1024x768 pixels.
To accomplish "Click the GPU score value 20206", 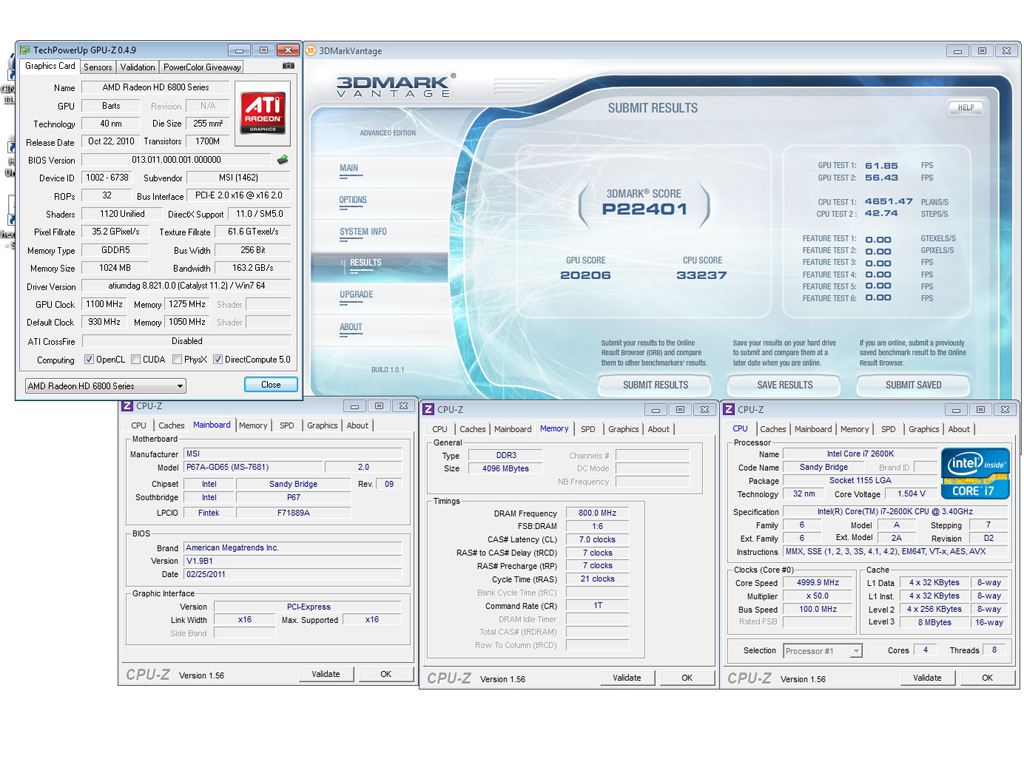I will pyautogui.click(x=585, y=275).
